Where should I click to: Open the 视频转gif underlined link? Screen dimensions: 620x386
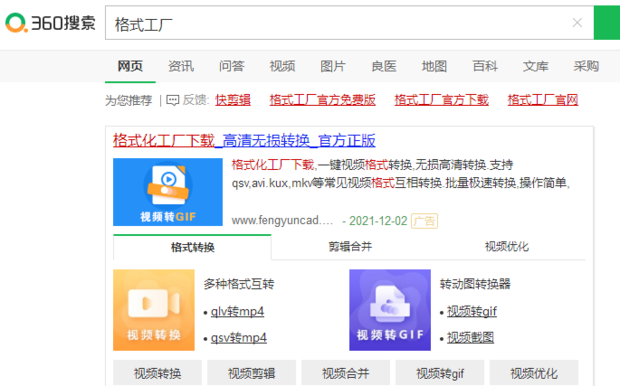(472, 312)
